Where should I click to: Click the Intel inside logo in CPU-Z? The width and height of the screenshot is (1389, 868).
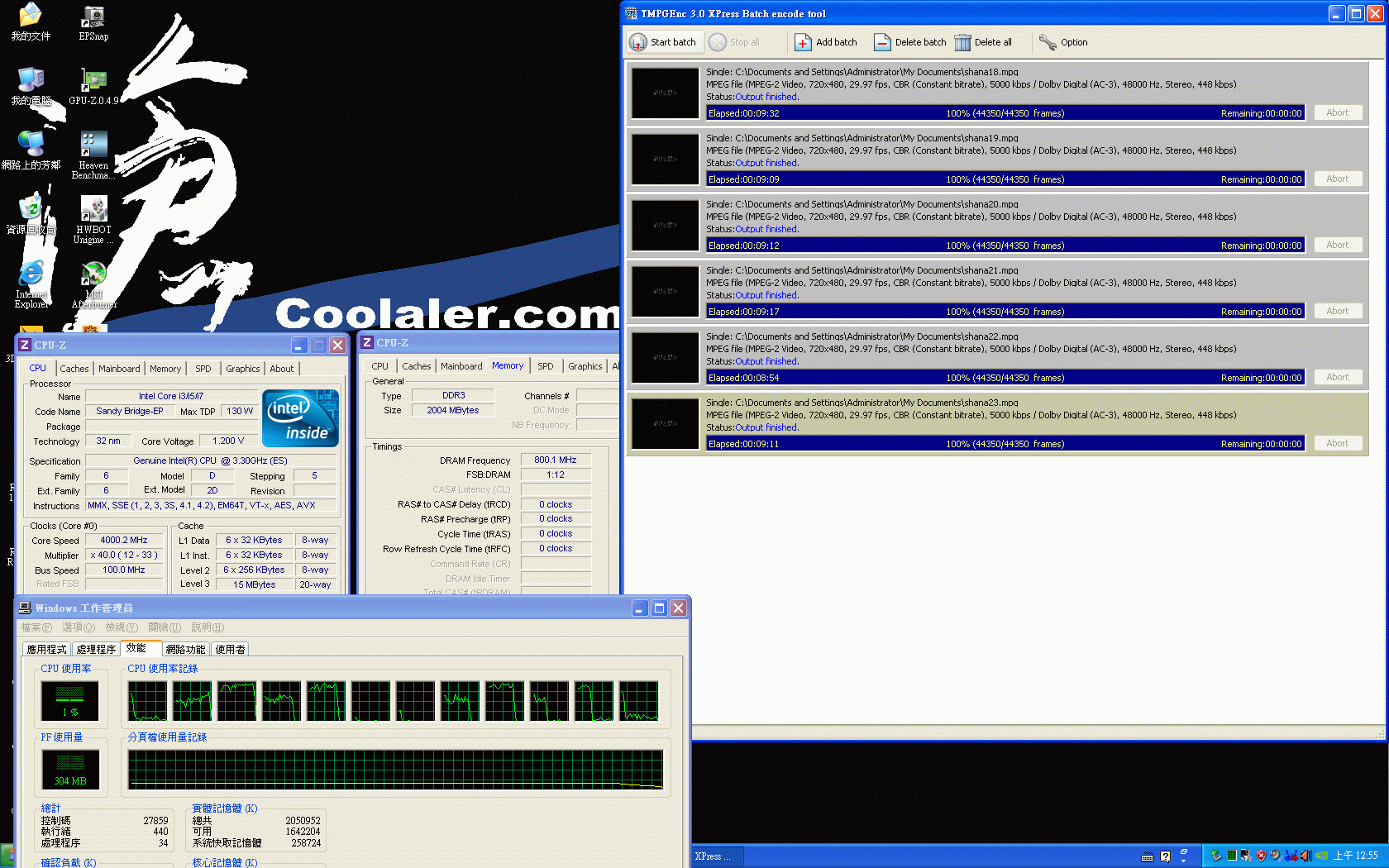point(300,418)
